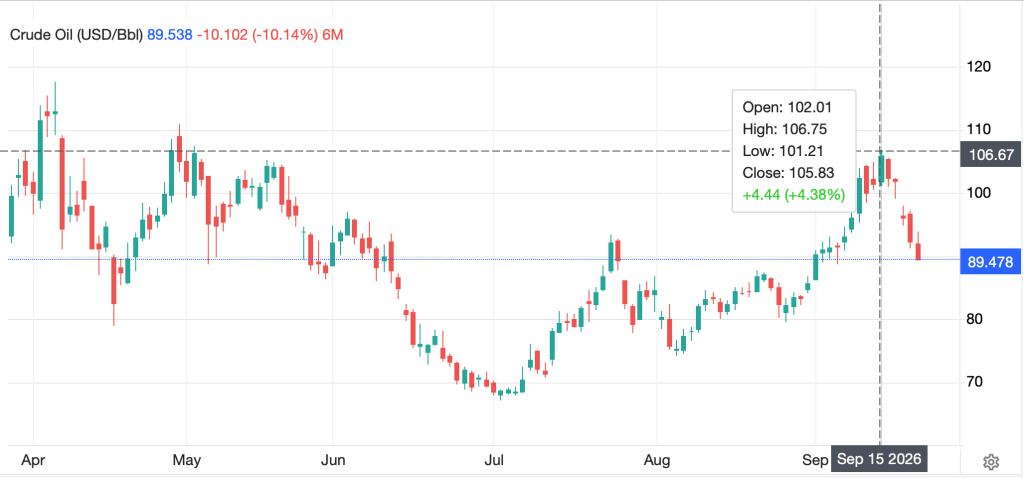
Task: Click the Apr label on time axis
Action: point(33,460)
